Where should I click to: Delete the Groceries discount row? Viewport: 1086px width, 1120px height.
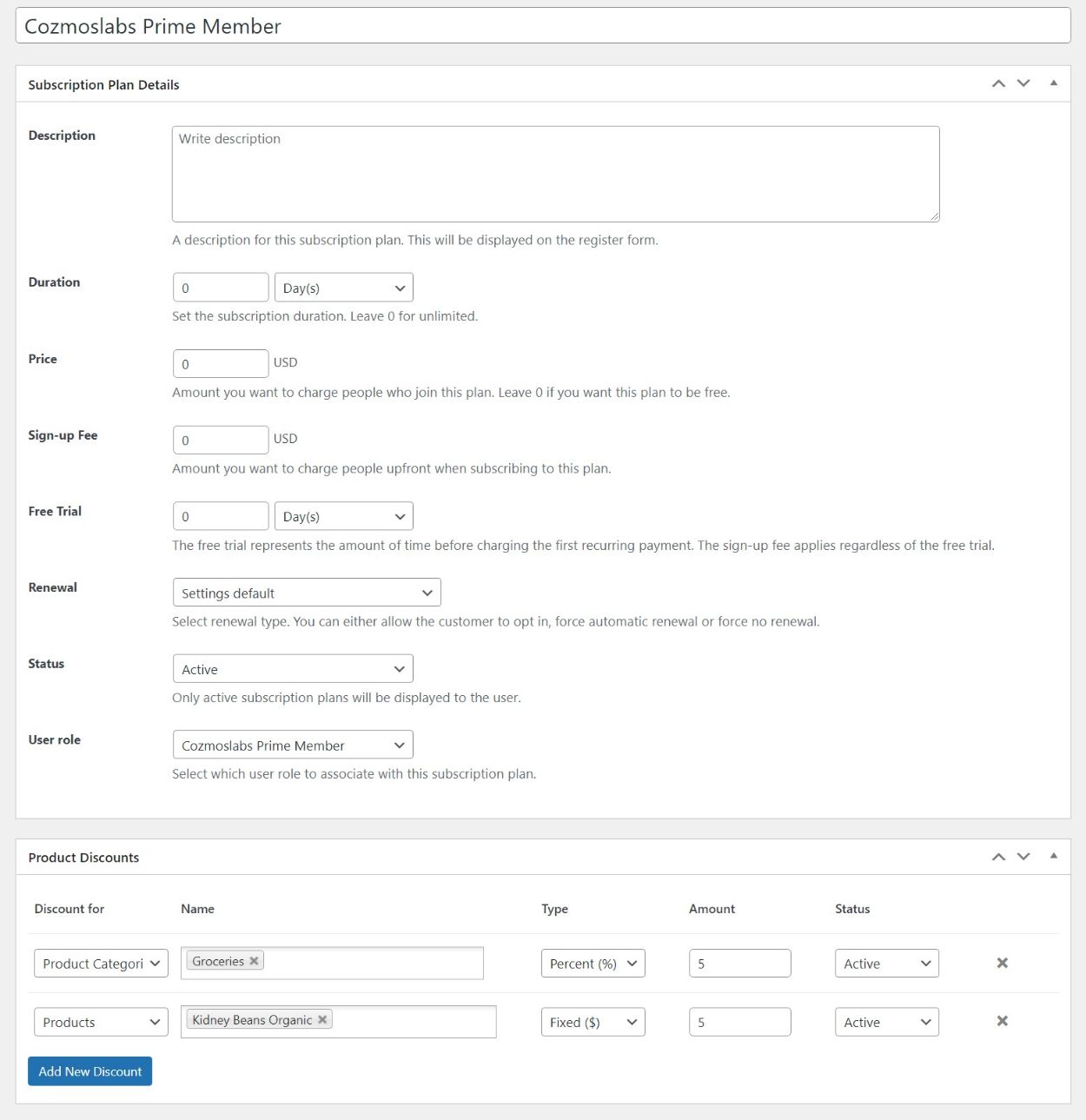click(1002, 963)
